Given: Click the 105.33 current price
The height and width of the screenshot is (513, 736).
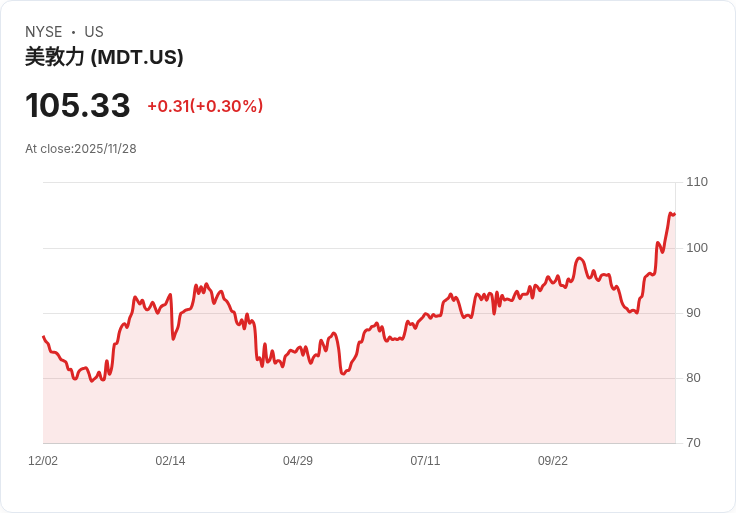Looking at the screenshot, I should [x=78, y=106].
